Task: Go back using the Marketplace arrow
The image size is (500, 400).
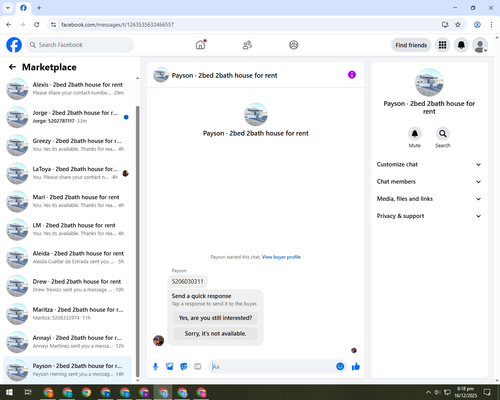Action: click(x=12, y=67)
